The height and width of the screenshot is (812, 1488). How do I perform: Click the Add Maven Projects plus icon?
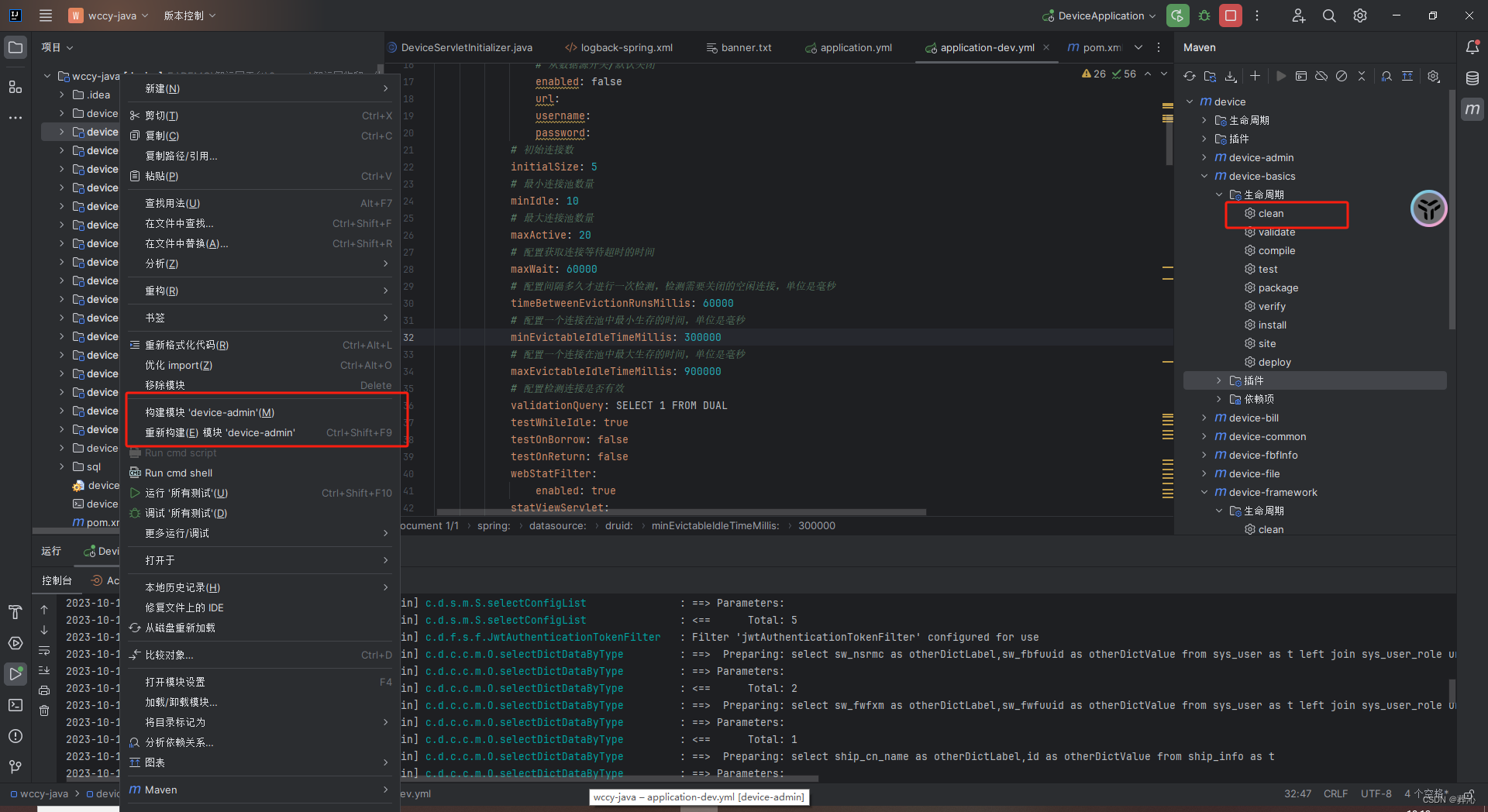click(x=1255, y=76)
